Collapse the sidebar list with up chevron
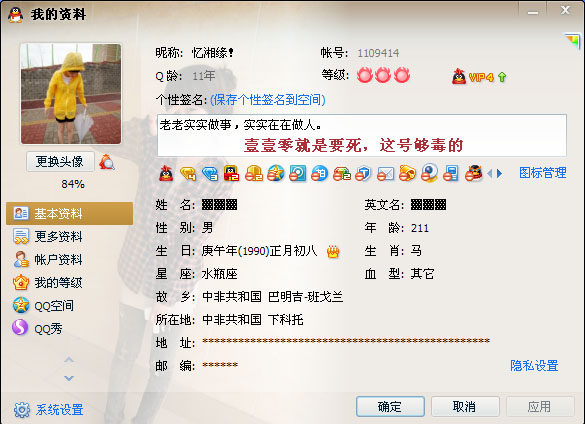Viewport: 585px width, 424px height. click(x=69, y=360)
